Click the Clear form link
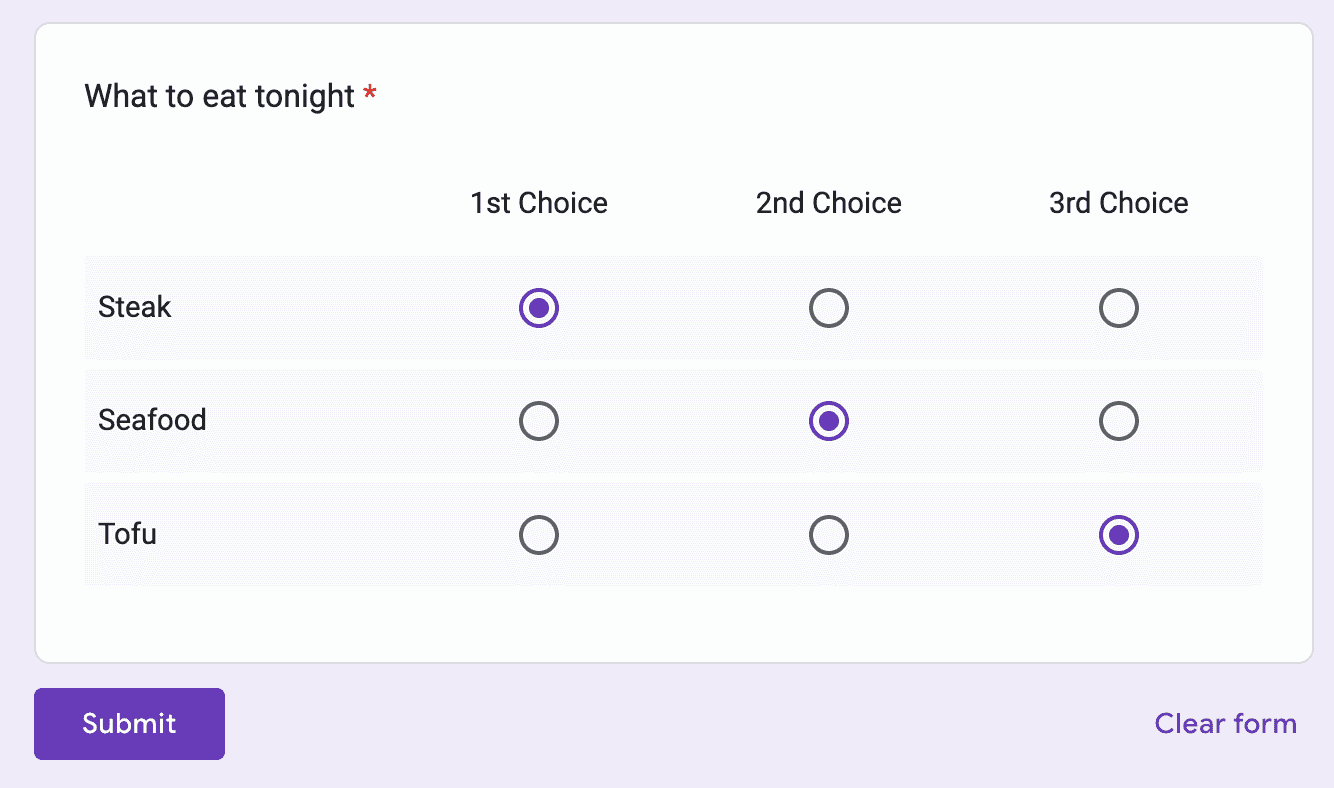Viewport: 1334px width, 788px height. click(1225, 724)
